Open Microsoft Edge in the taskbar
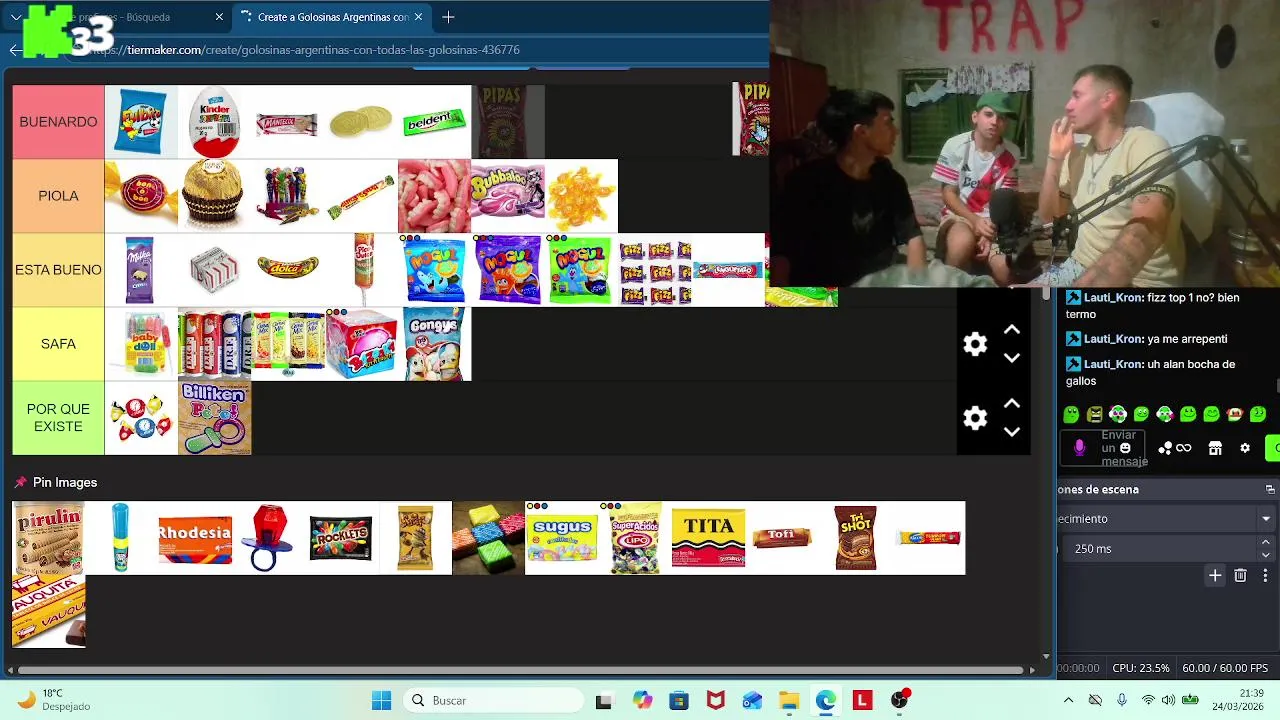Viewport: 1280px width, 720px height. tap(825, 700)
